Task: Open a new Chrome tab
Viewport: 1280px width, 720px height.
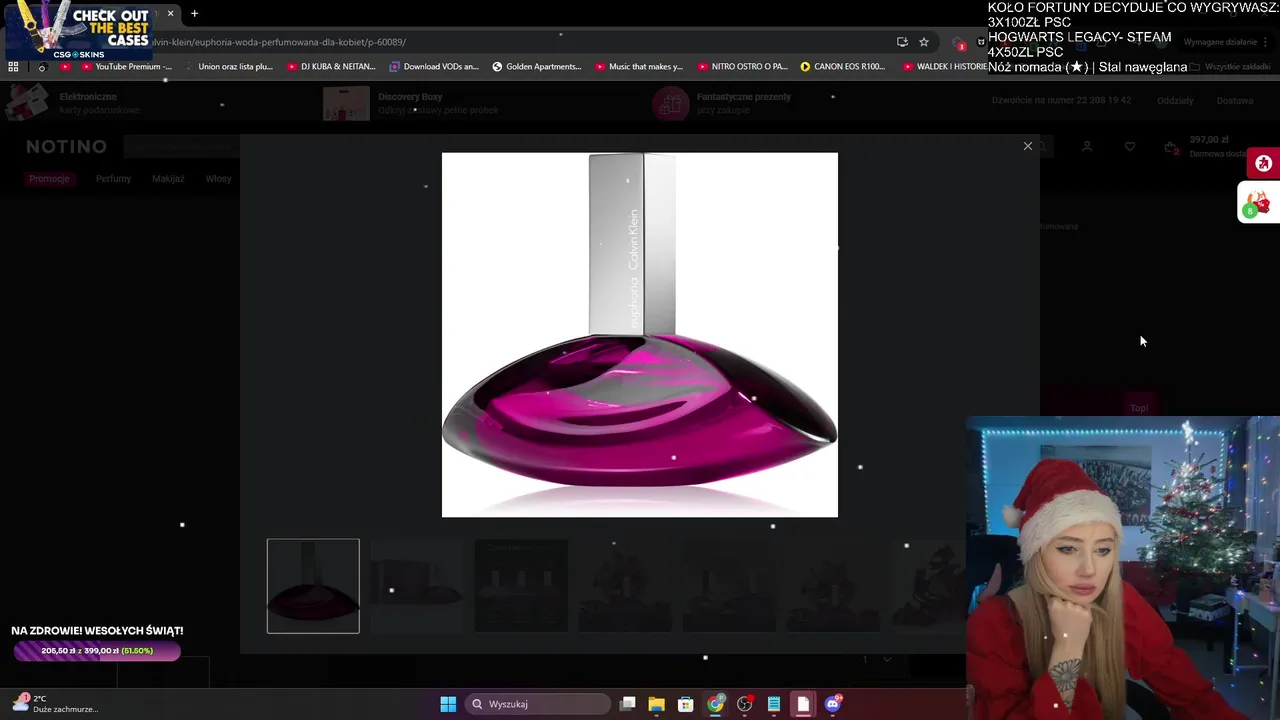Action: pyautogui.click(x=194, y=14)
